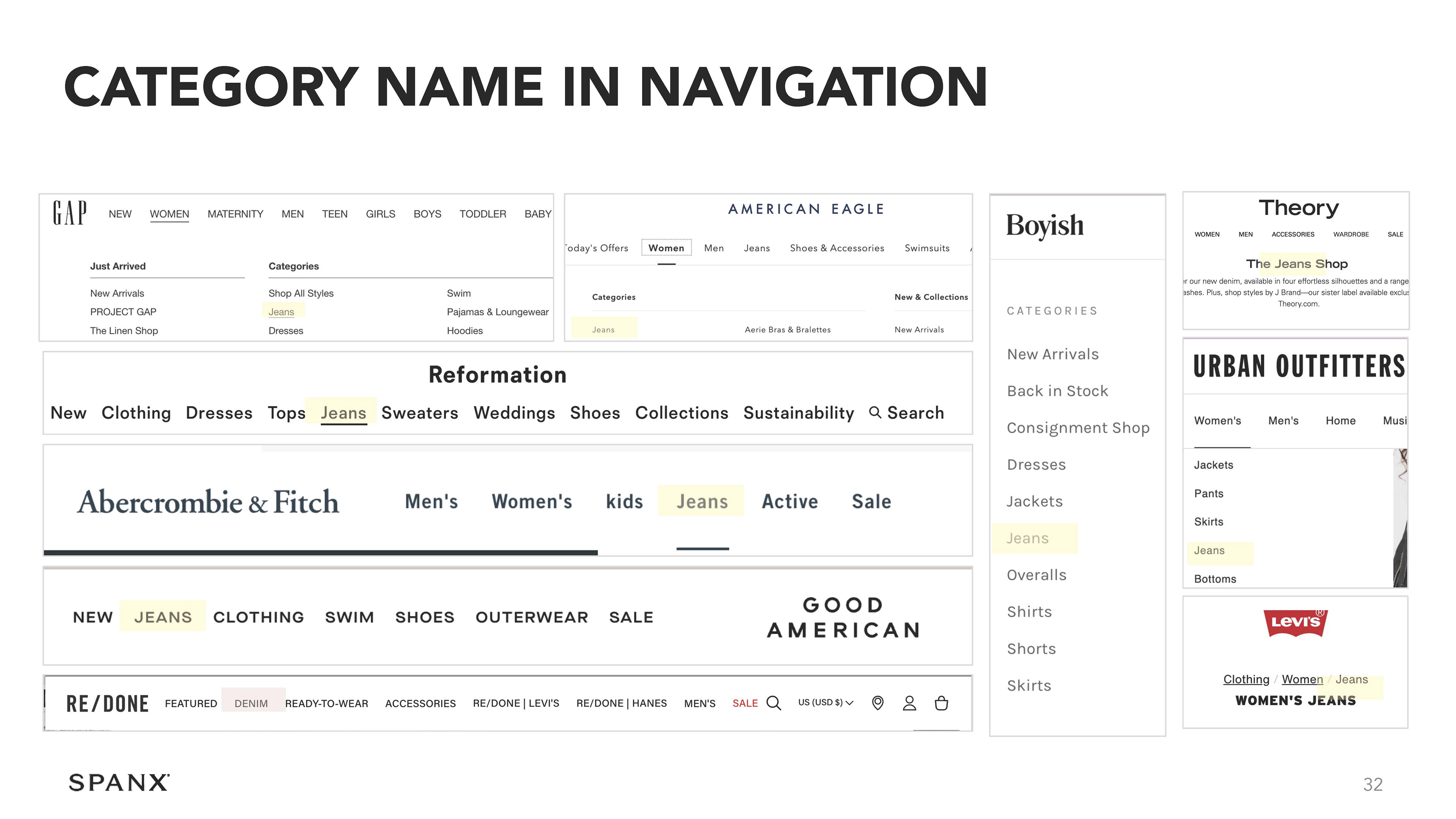This screenshot has width=1456, height=819.
Task: Select MATERNITY in the GAP menu
Action: point(235,214)
